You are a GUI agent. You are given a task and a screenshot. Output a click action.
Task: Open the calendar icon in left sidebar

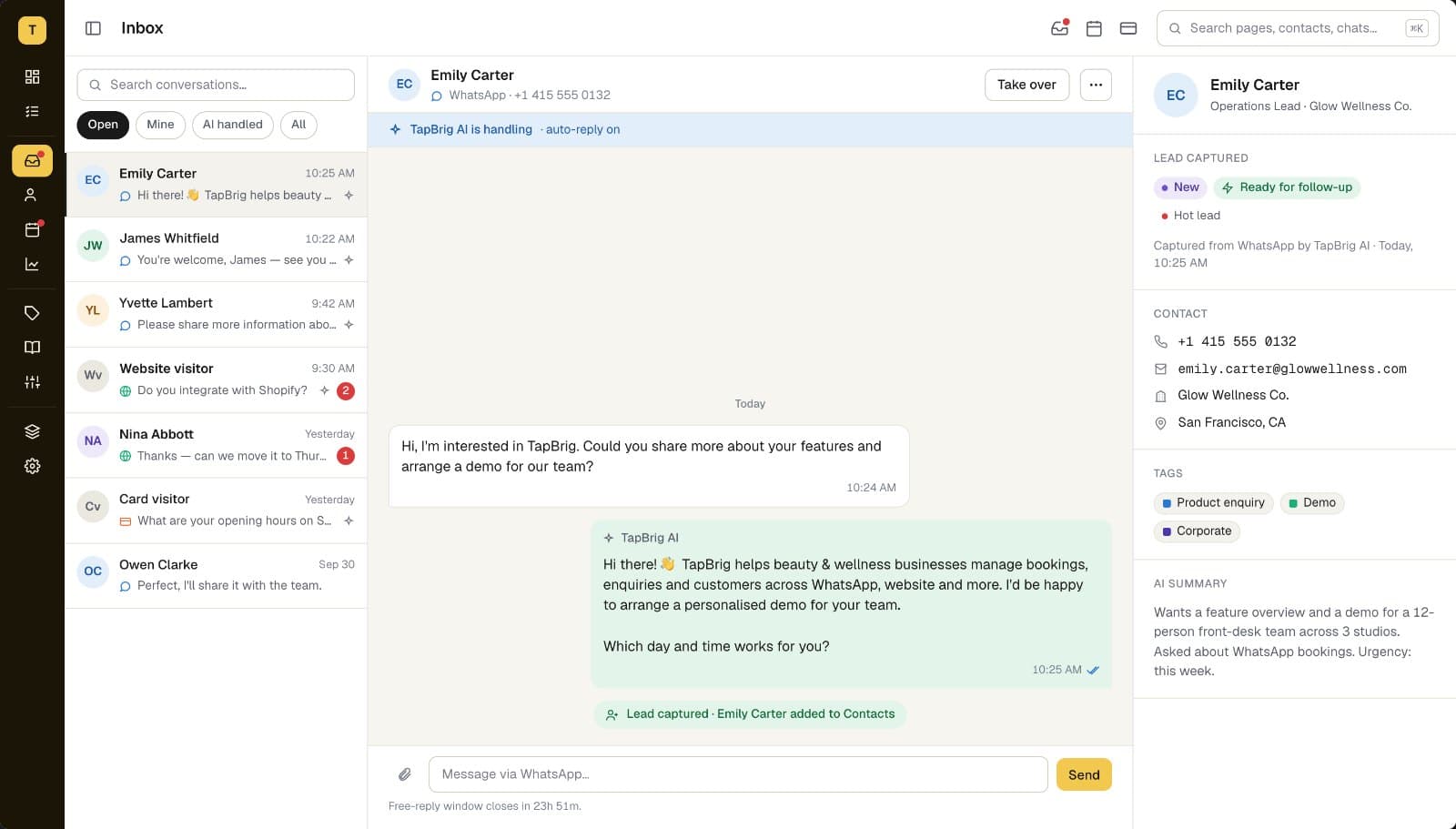pos(32,229)
